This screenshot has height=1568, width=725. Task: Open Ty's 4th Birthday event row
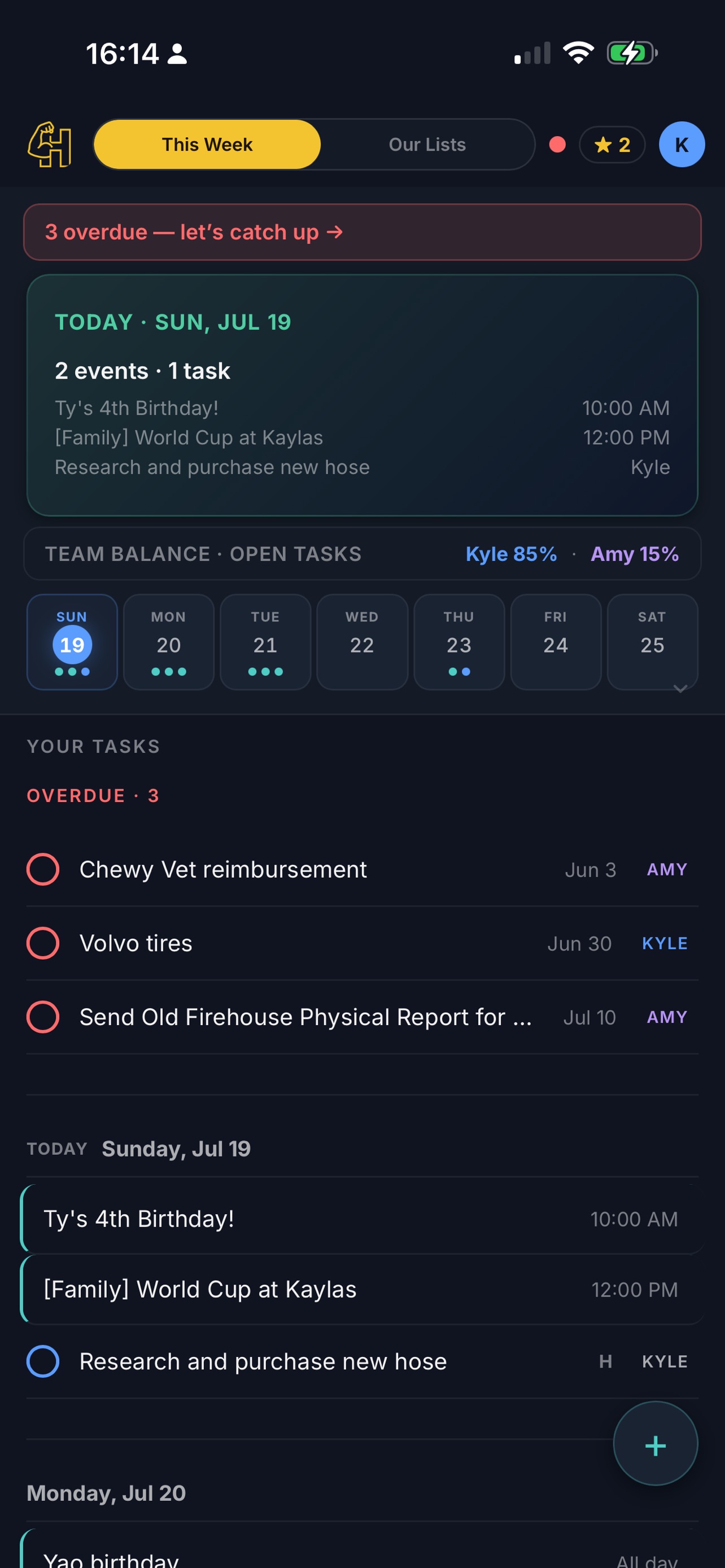click(362, 1219)
